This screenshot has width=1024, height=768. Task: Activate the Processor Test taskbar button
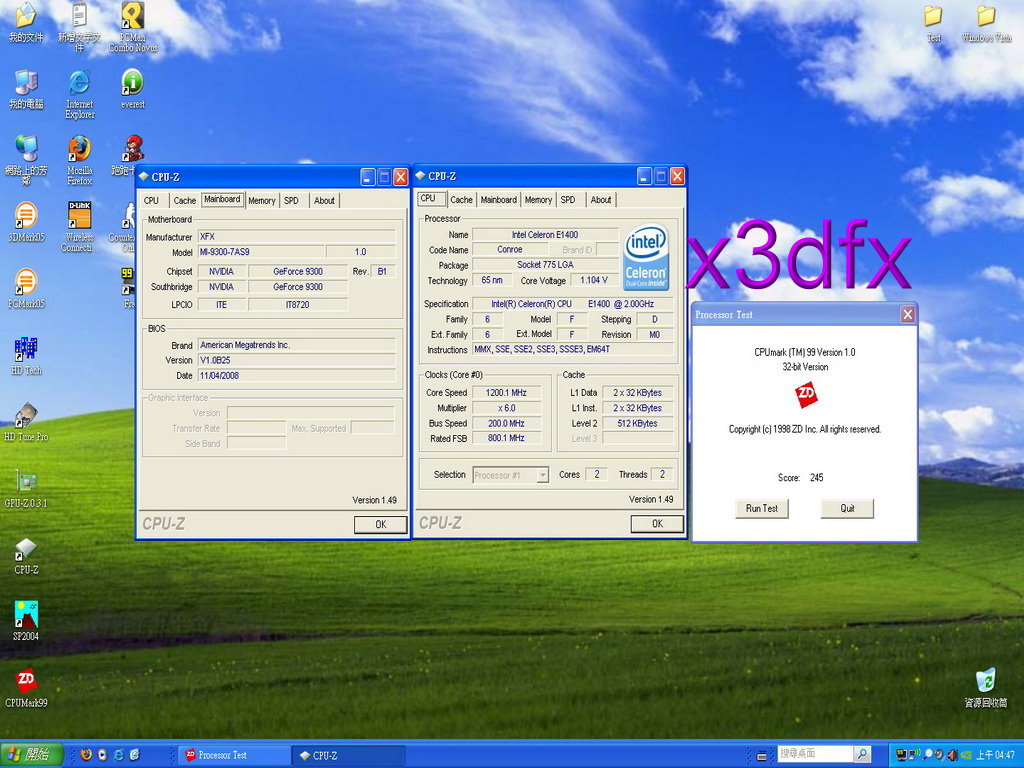(234, 755)
